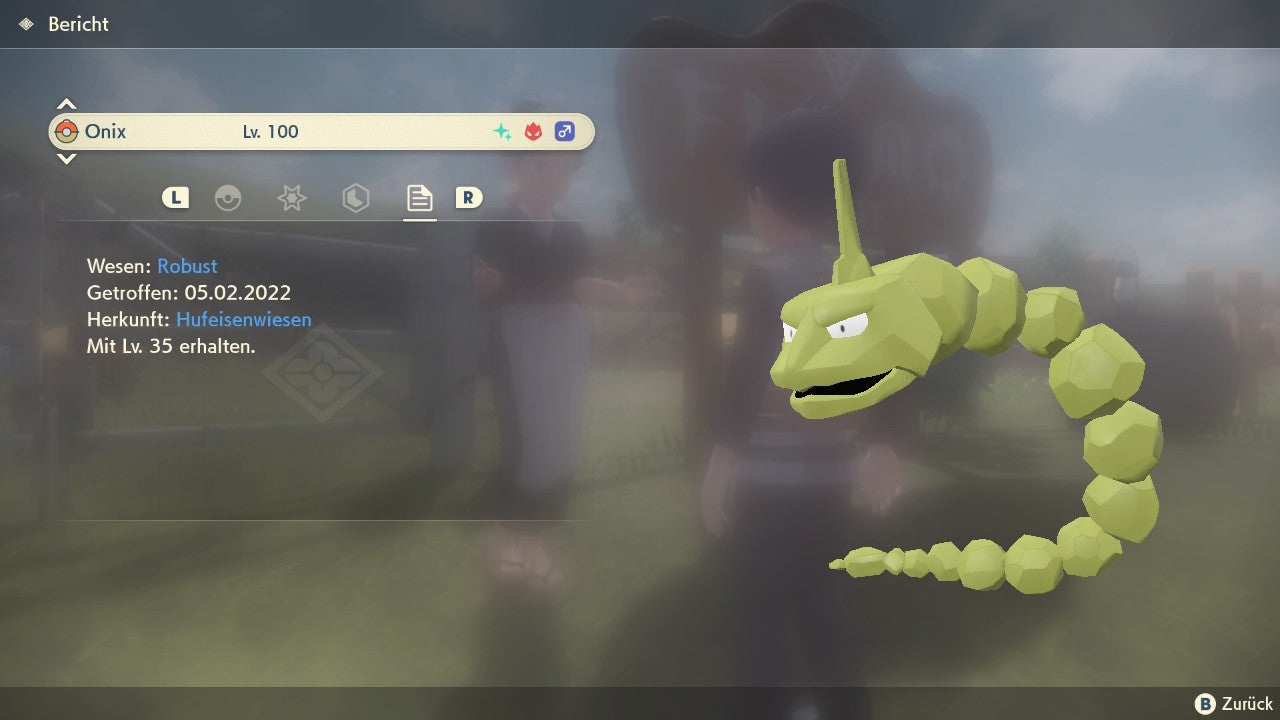Click the B Zurück back button
The image size is (1280, 720).
point(1234,704)
